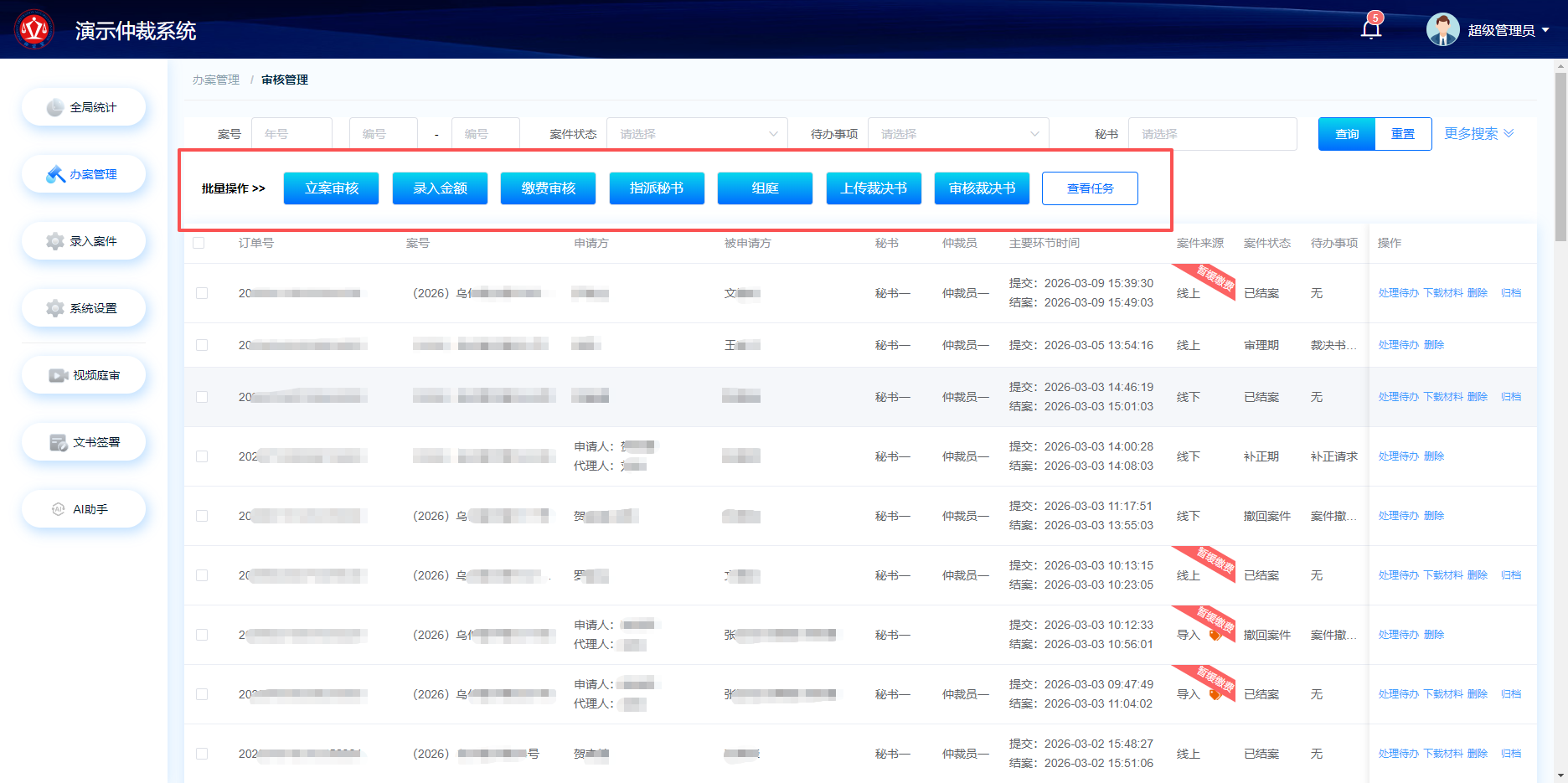
Task: Click the notification bell icon
Action: point(1370,30)
